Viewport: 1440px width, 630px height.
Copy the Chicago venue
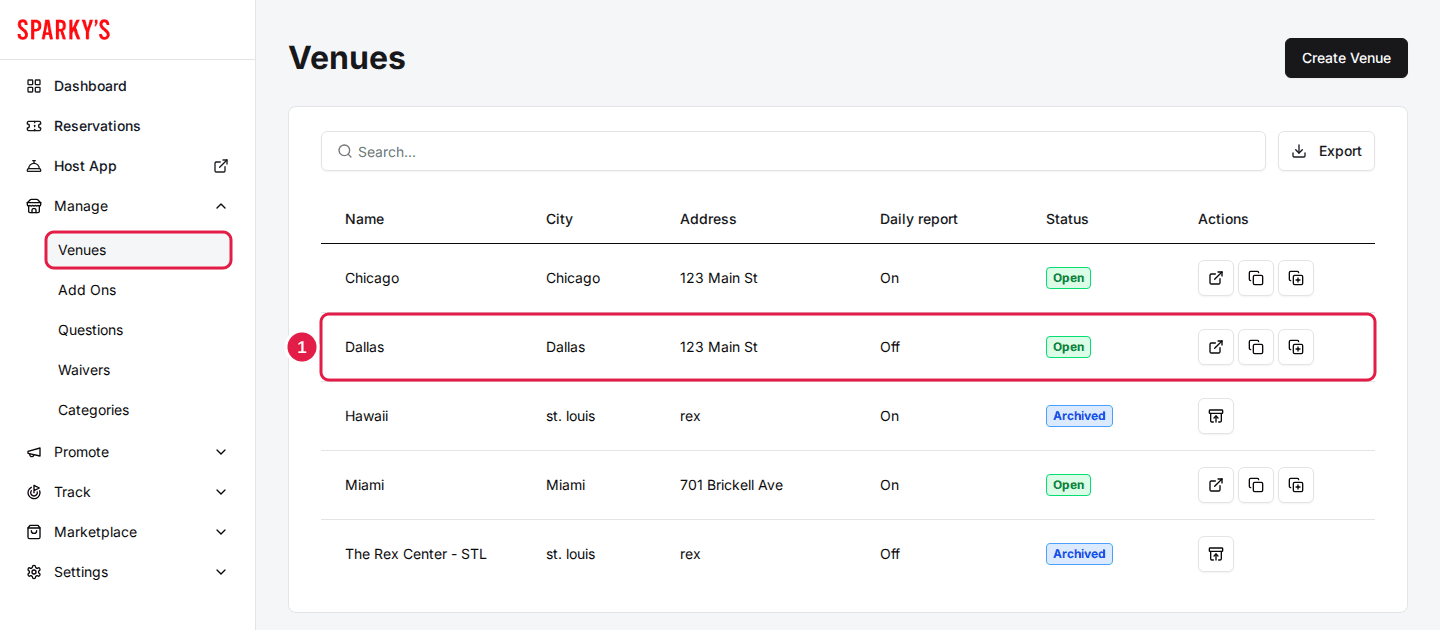point(1256,278)
